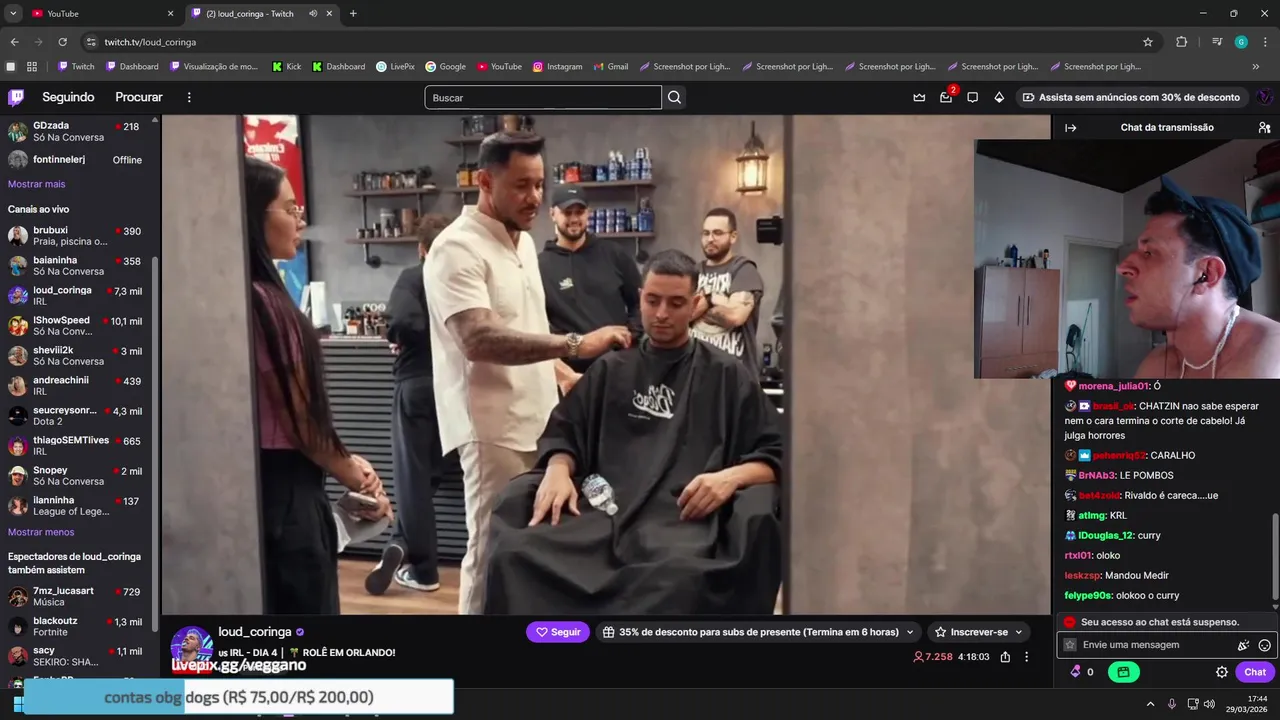Click the ad-free 30% discount banner
1280x720 pixels.
(1130, 97)
